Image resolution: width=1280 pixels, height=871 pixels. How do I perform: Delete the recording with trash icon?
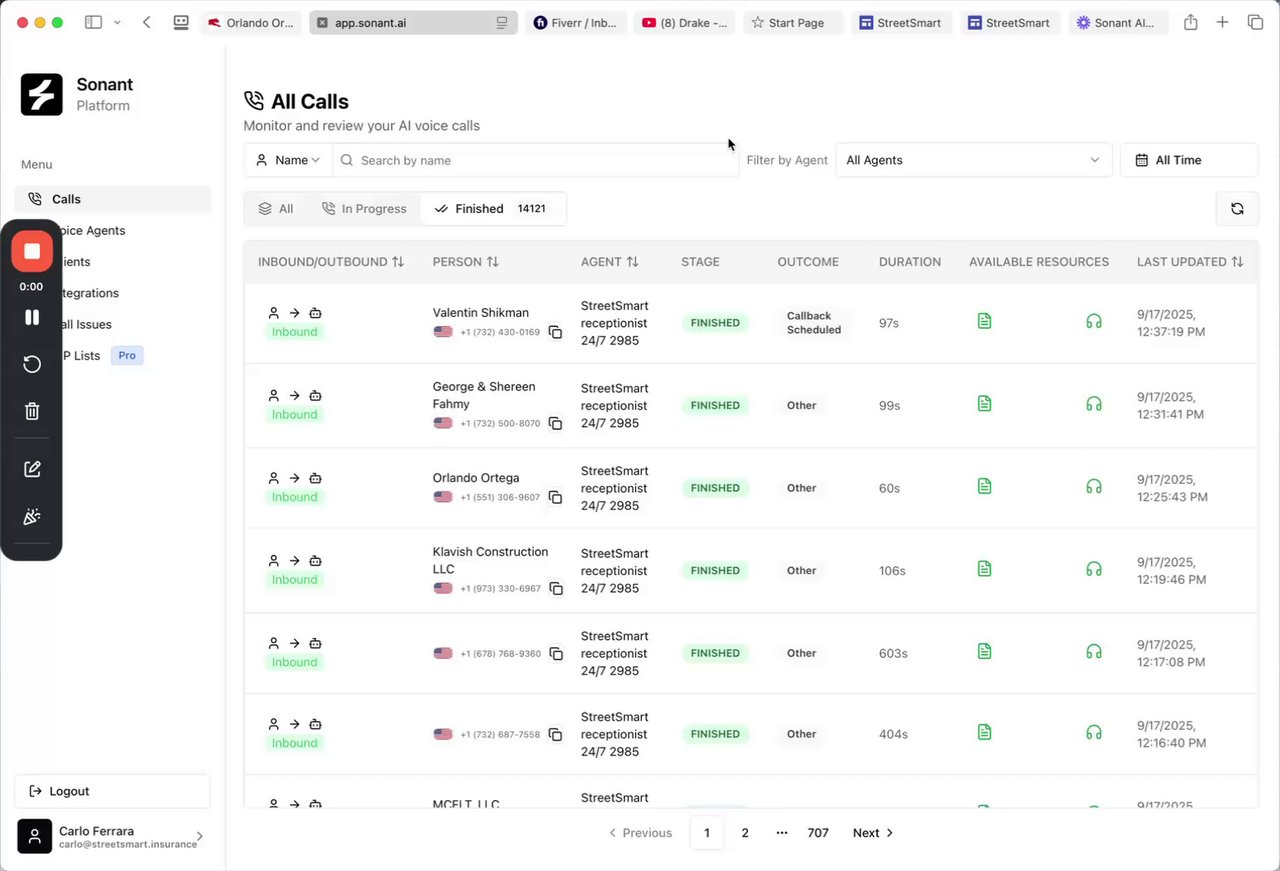[32, 411]
